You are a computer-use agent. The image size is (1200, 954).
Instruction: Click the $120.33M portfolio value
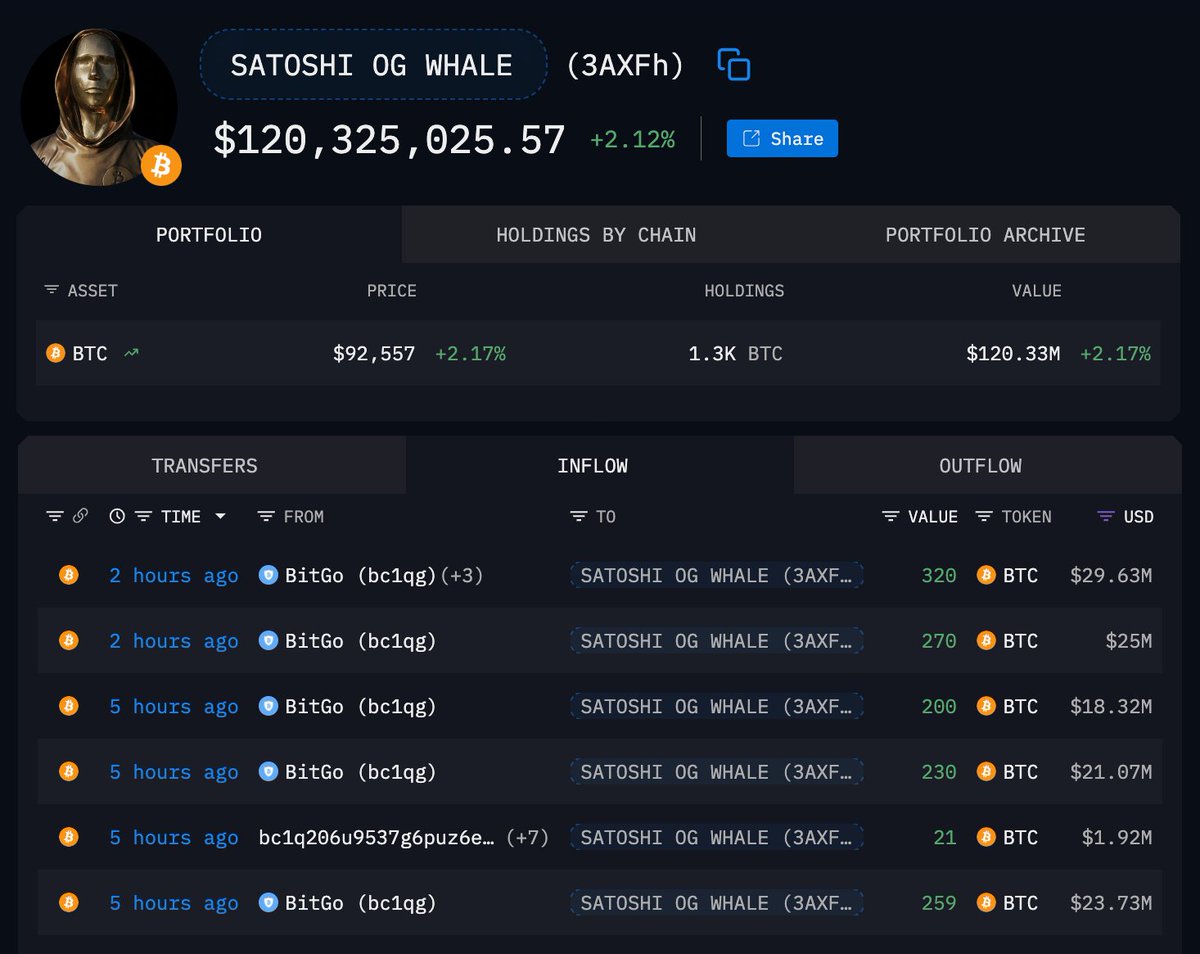click(x=1013, y=353)
